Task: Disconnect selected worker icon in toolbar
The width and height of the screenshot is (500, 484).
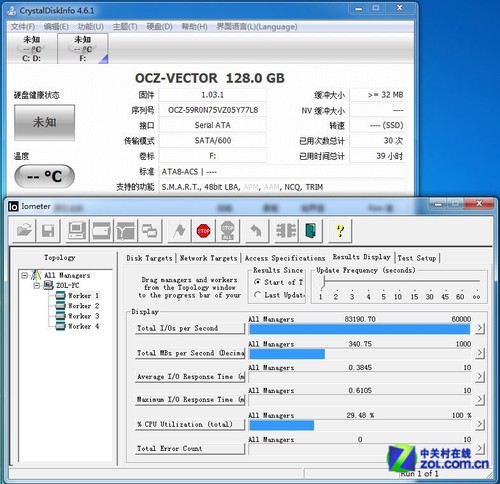Action: (286, 230)
